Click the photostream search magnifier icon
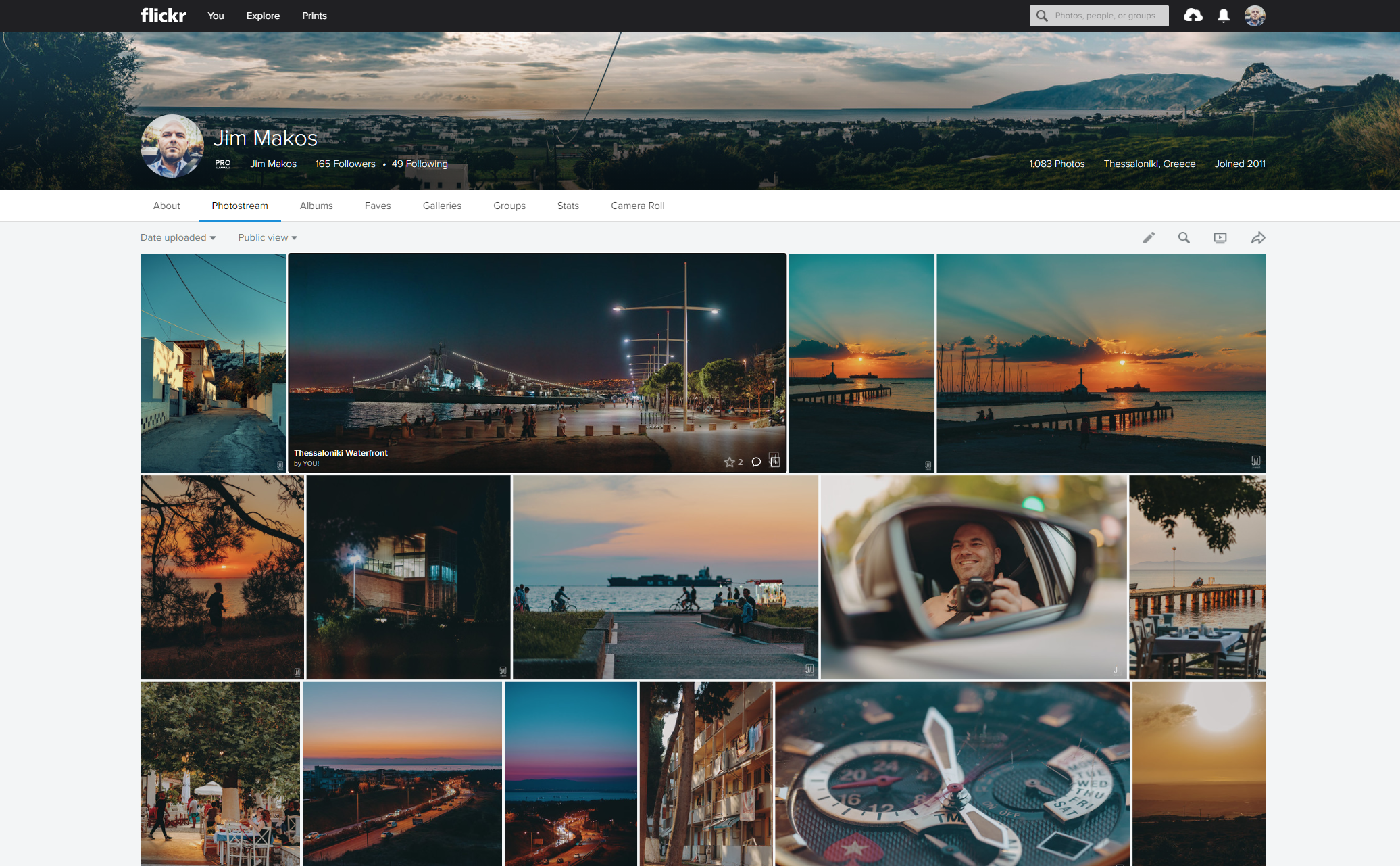This screenshot has height=866, width=1400. pos(1184,237)
